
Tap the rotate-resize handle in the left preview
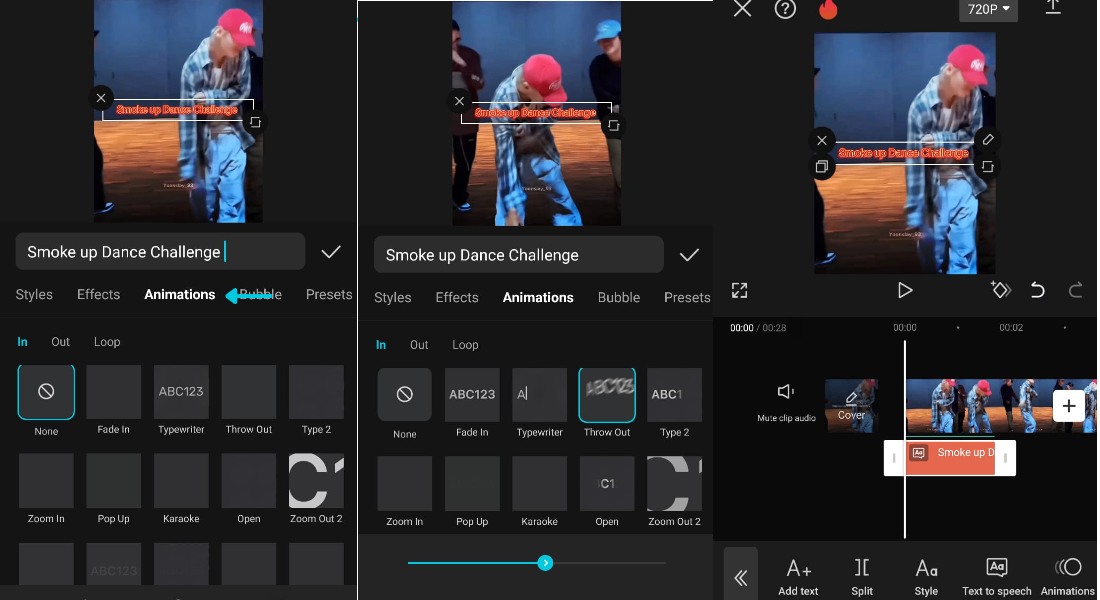click(255, 122)
